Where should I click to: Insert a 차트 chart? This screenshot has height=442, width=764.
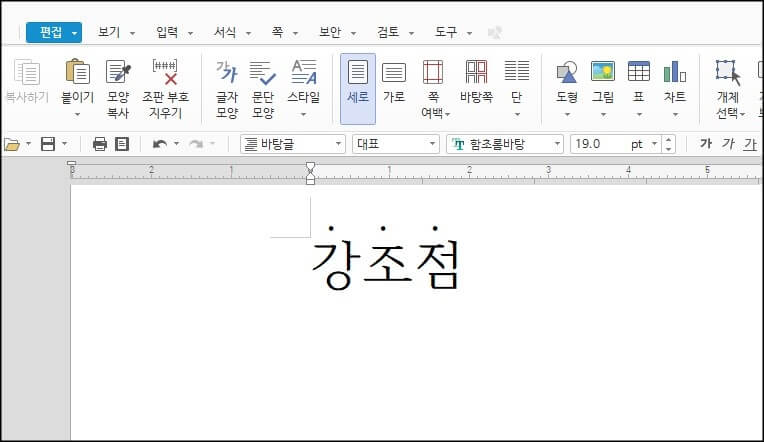click(x=675, y=72)
